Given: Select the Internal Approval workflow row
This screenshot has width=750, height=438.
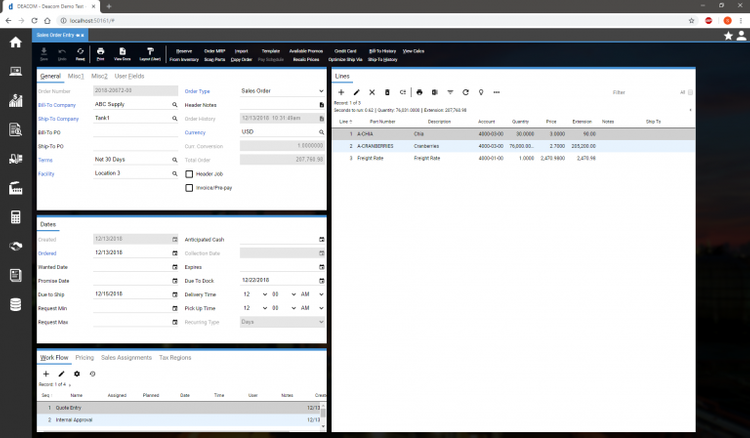Looking at the screenshot, I should point(179,420).
